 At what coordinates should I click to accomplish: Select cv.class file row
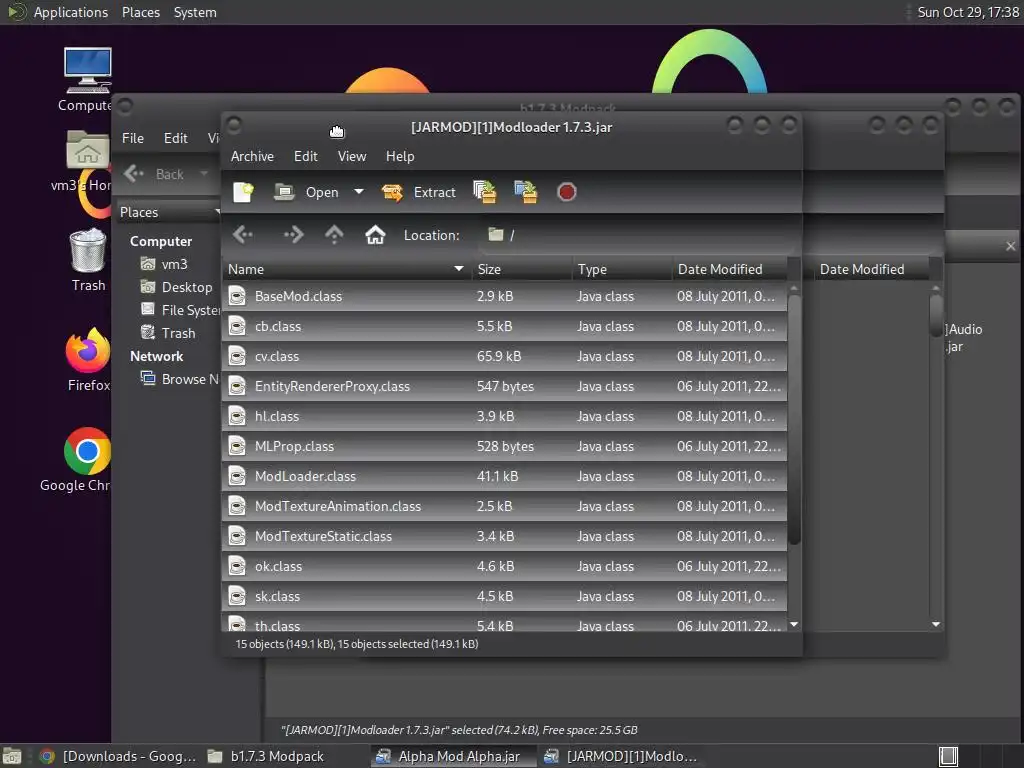pyautogui.click(x=504, y=357)
